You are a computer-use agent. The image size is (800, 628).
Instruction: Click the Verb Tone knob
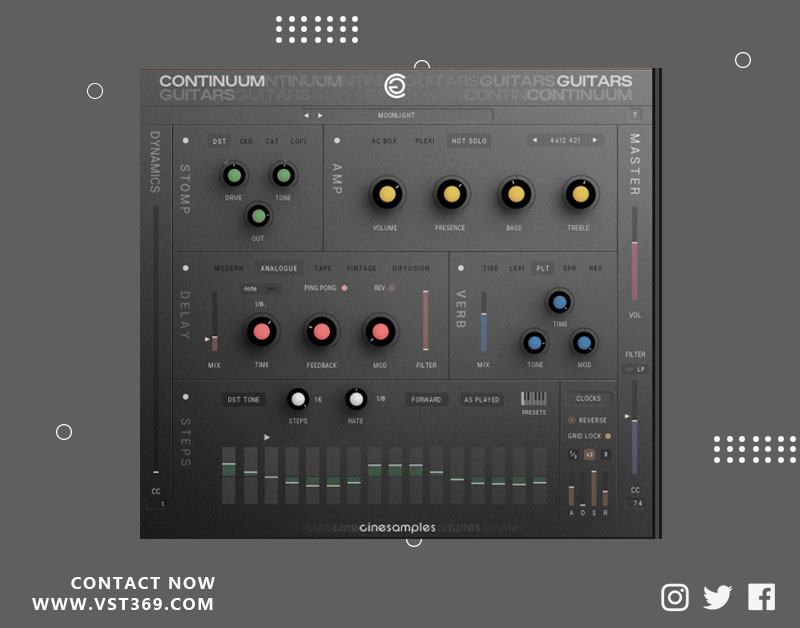(x=534, y=343)
